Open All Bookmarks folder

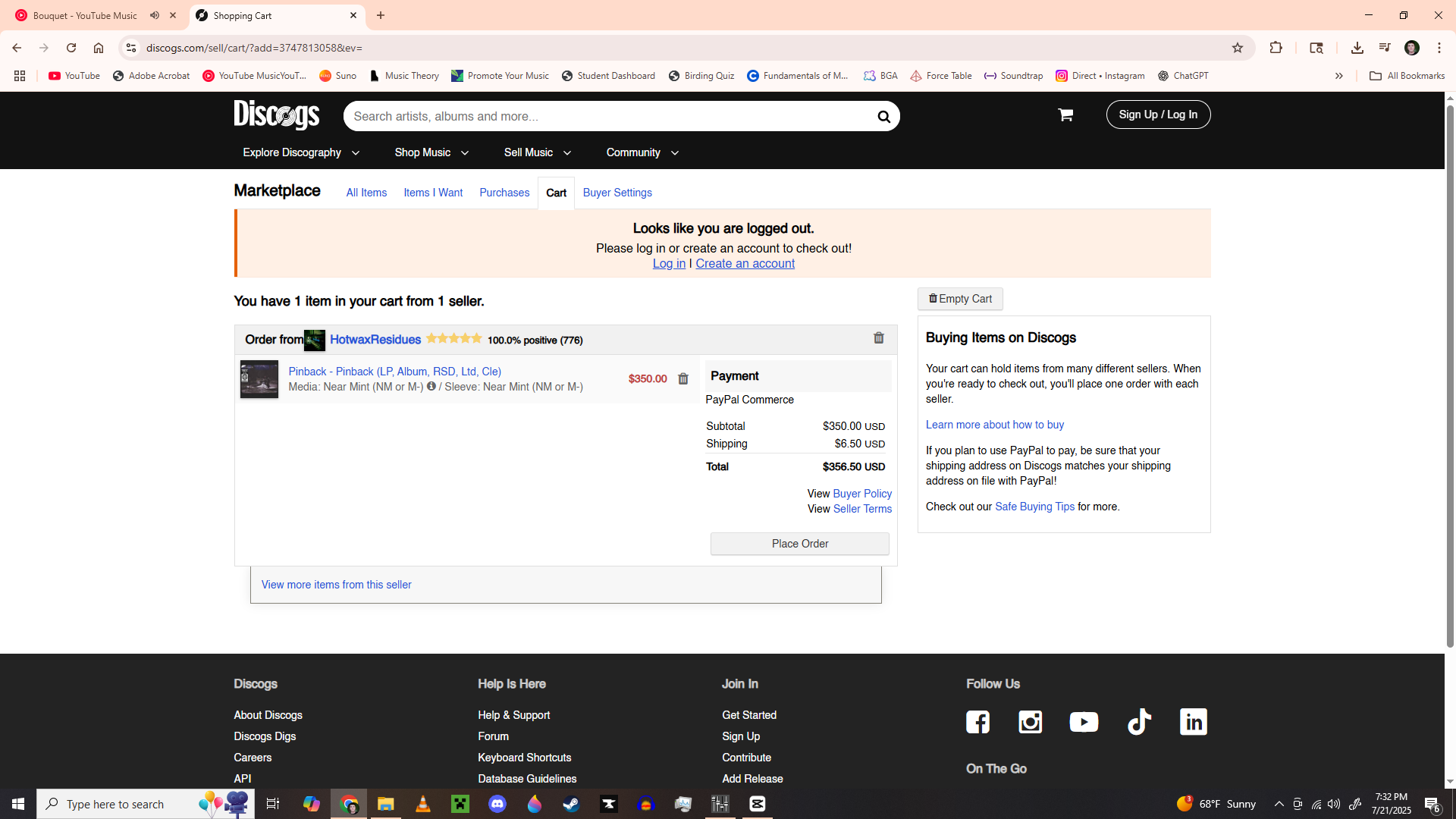1407,76
